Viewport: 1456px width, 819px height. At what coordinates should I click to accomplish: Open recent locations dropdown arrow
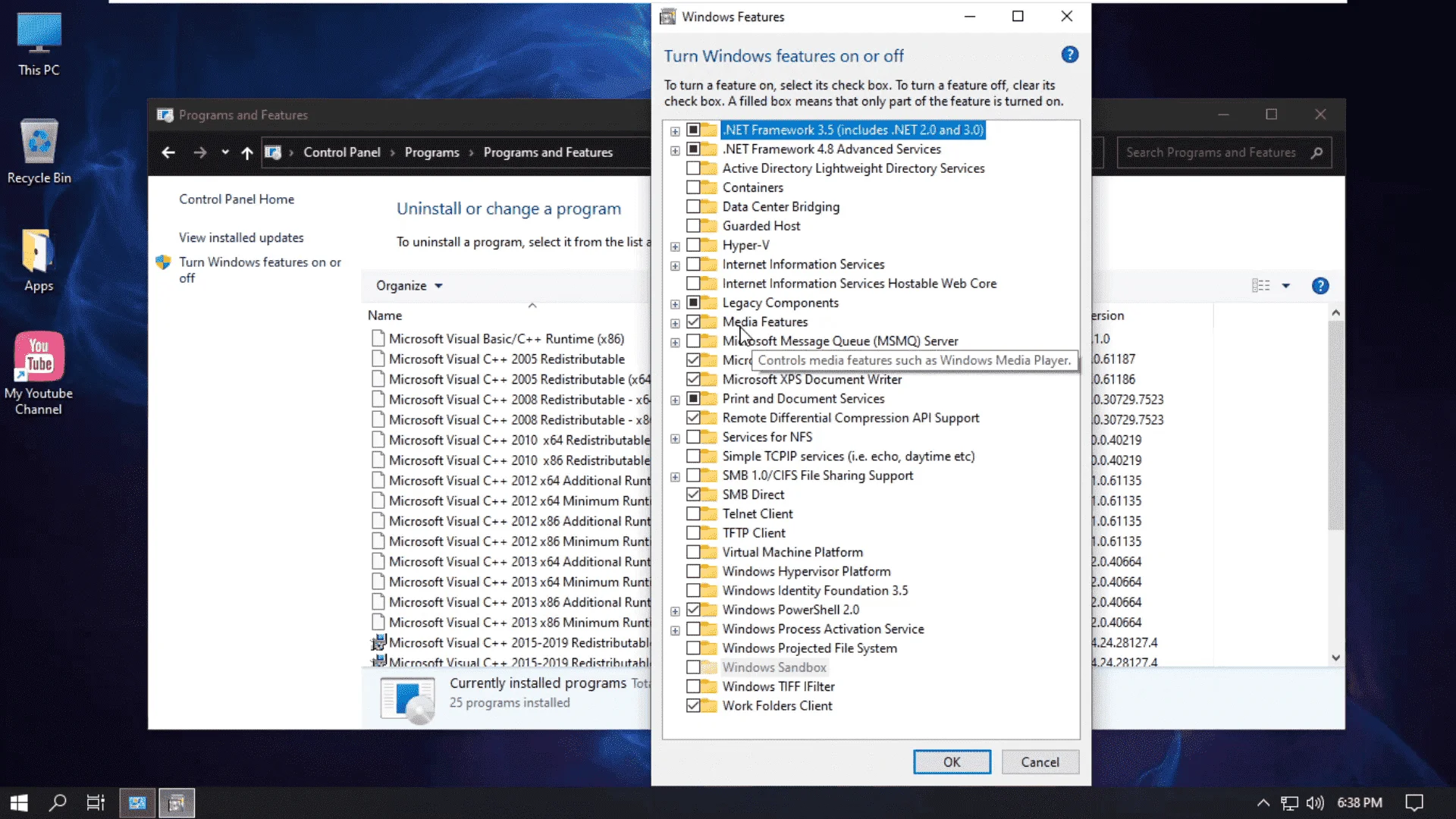pyautogui.click(x=225, y=152)
